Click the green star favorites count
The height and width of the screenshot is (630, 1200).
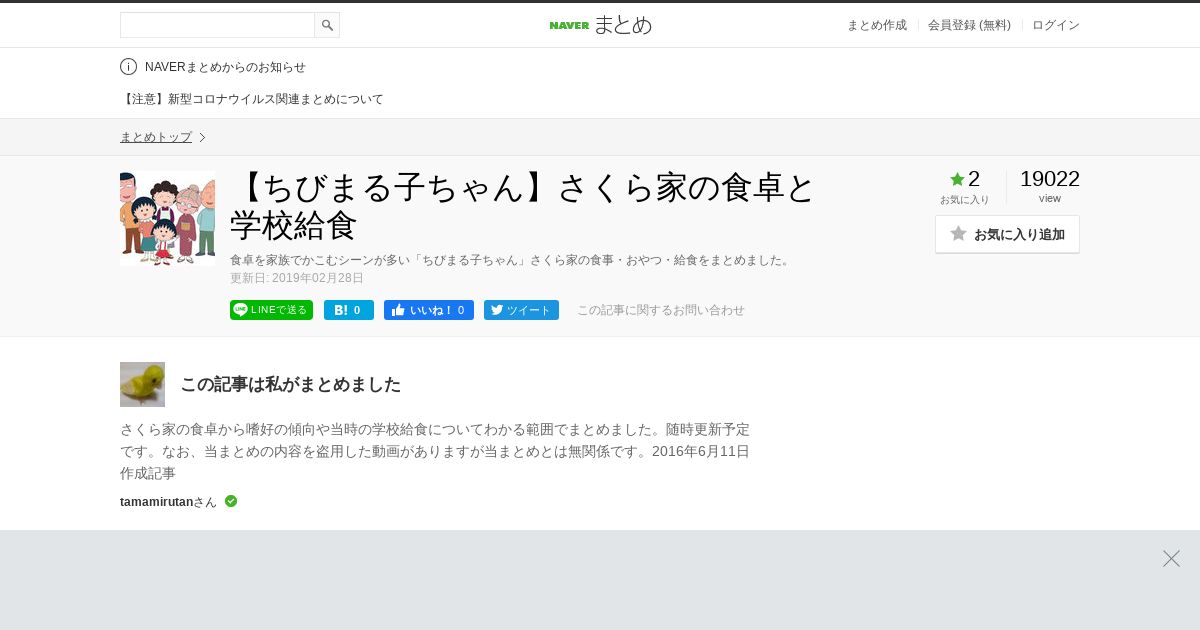coord(965,179)
